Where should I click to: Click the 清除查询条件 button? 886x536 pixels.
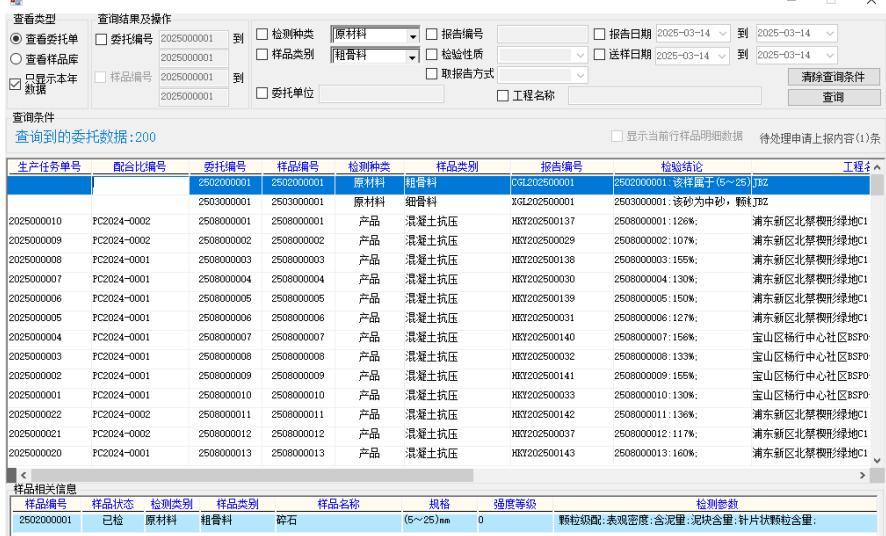pos(832,77)
